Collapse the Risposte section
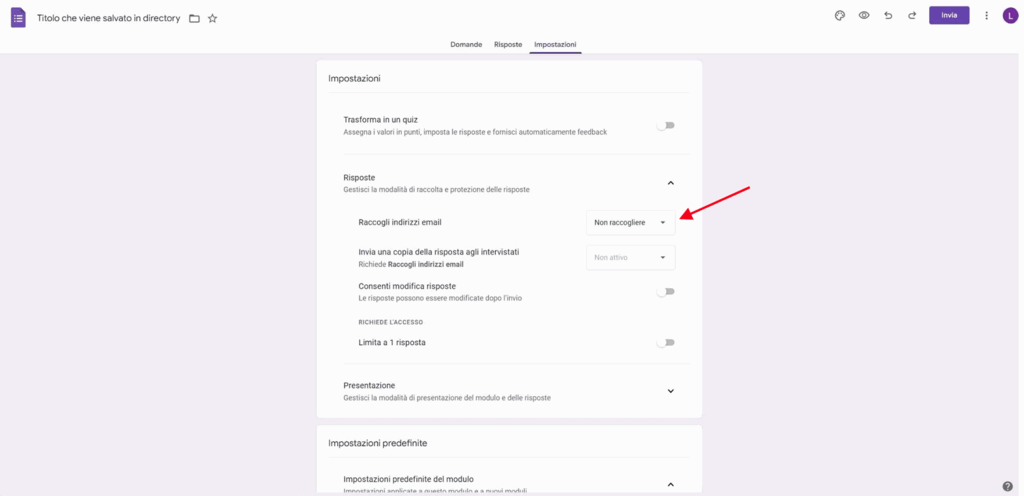Screen dimensions: 1024x496 click(x=670, y=183)
